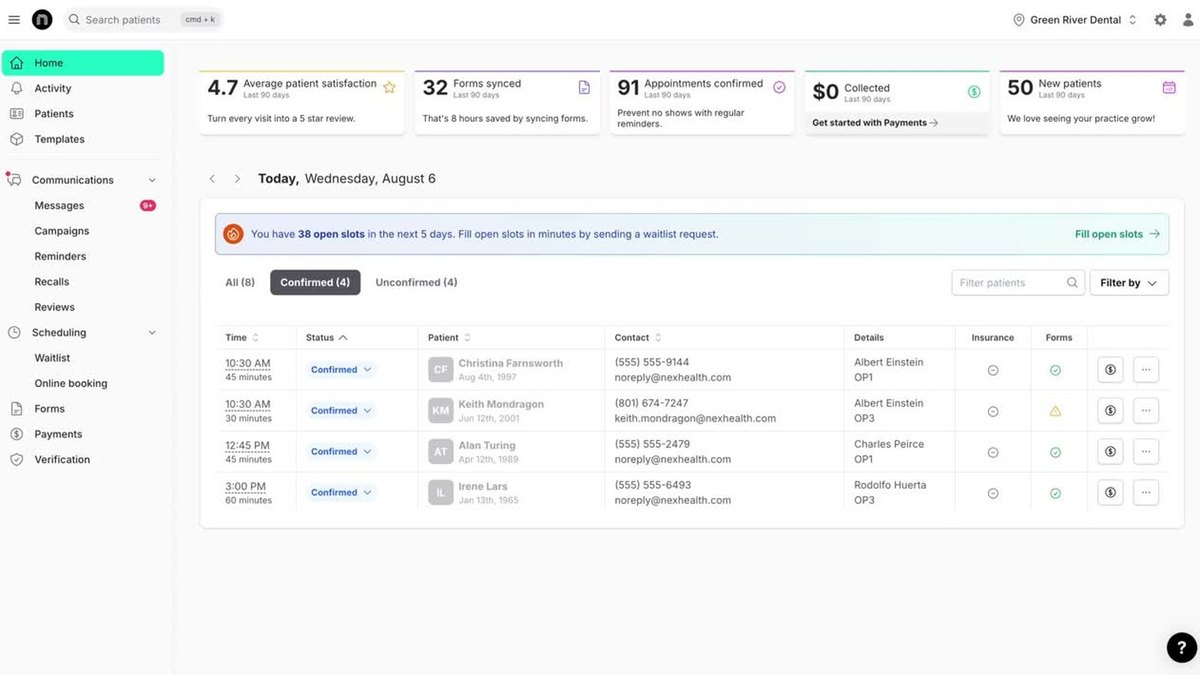Collapse the Scheduling sidebar section
Image resolution: width=1200 pixels, height=675 pixels.
pos(152,333)
